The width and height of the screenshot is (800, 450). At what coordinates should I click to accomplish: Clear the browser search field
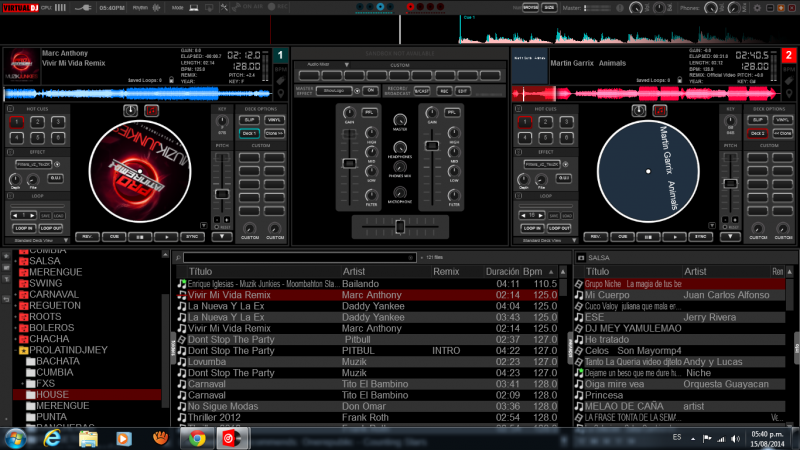coord(411,258)
